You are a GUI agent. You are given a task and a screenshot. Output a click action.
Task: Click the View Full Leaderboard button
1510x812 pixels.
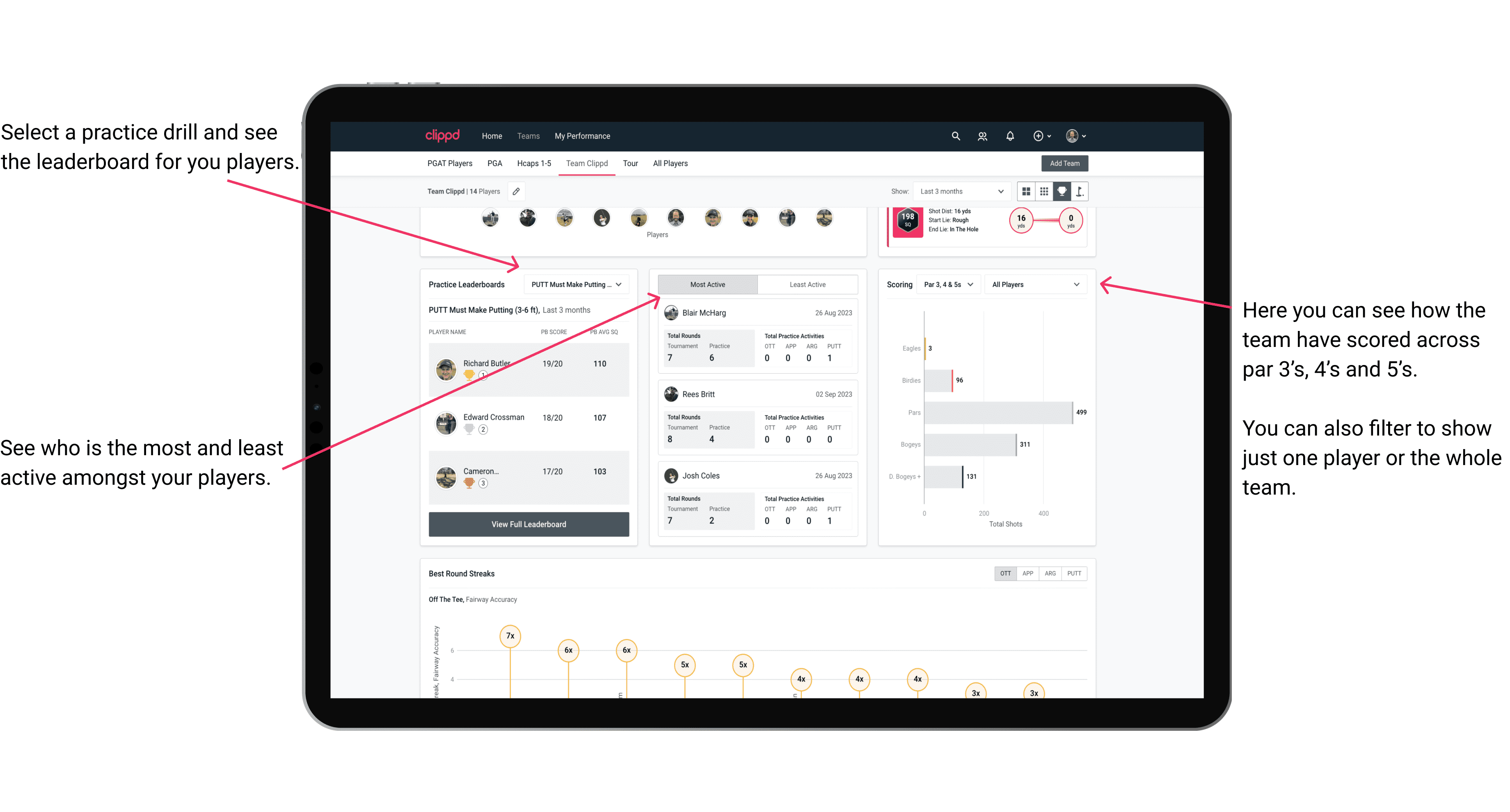pyautogui.click(x=528, y=525)
